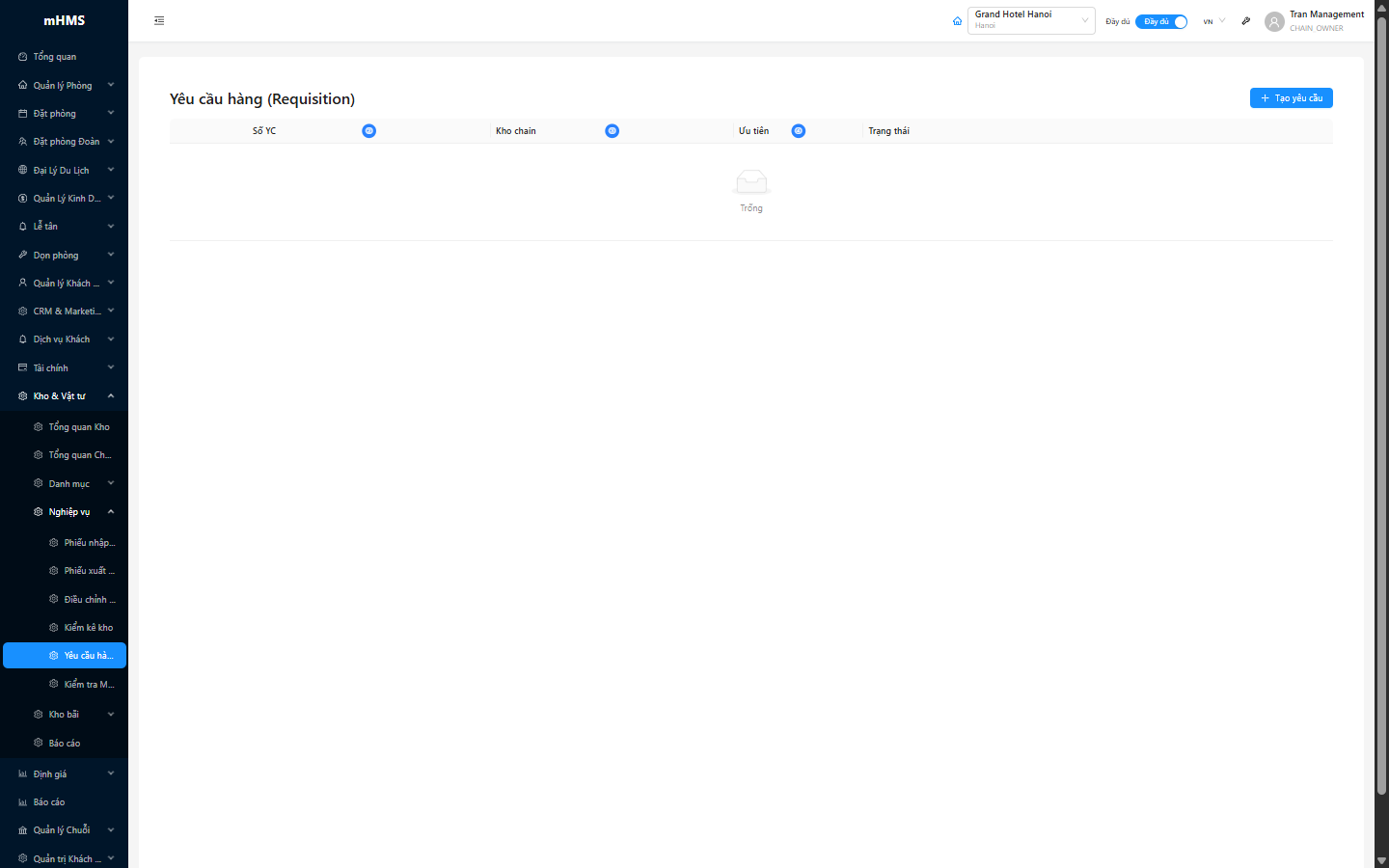Click the home icon beside hotel selector
Screen dimensions: 1389x868
tap(957, 21)
